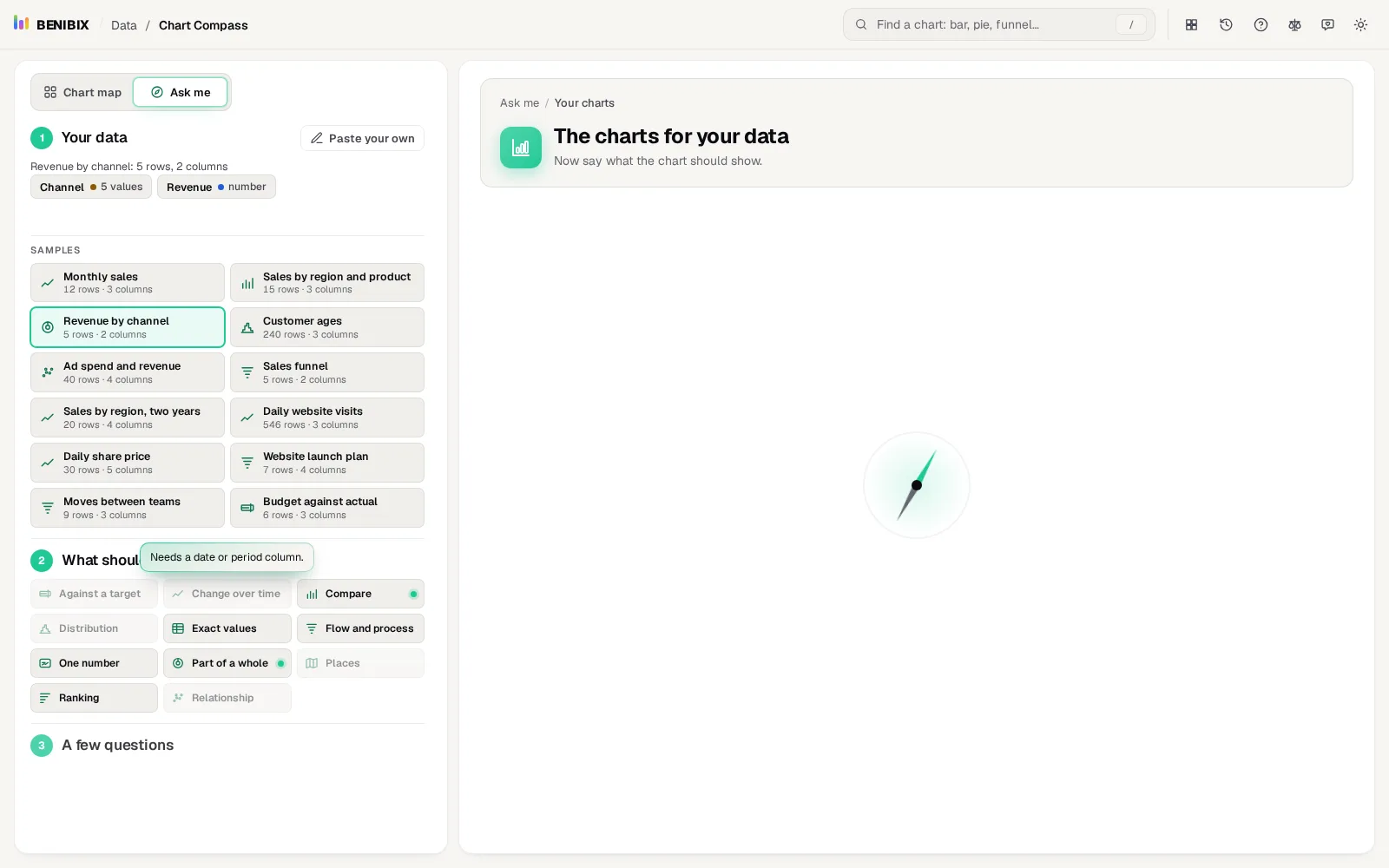This screenshot has height=868, width=1389.
Task: Select the Moves between teams sample
Action: coord(128,508)
